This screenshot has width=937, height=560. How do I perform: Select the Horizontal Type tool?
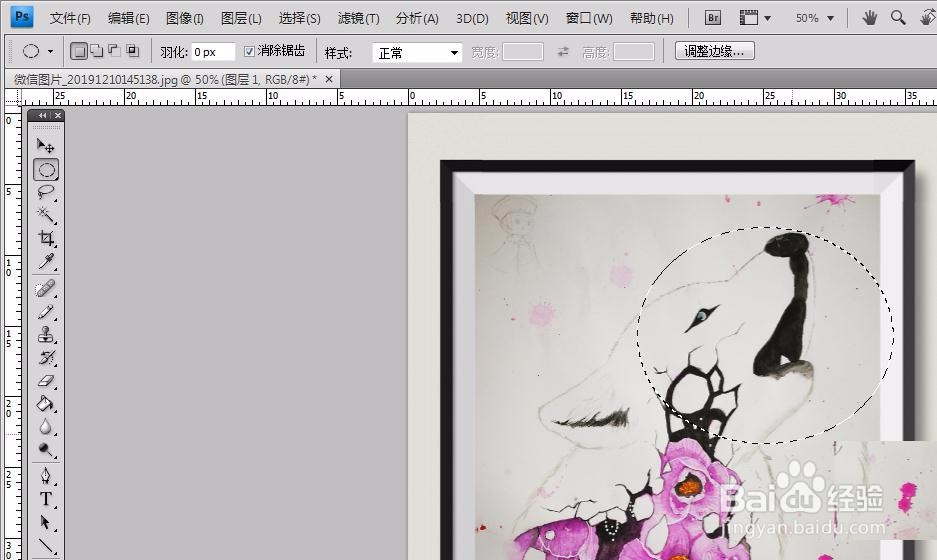pos(46,499)
